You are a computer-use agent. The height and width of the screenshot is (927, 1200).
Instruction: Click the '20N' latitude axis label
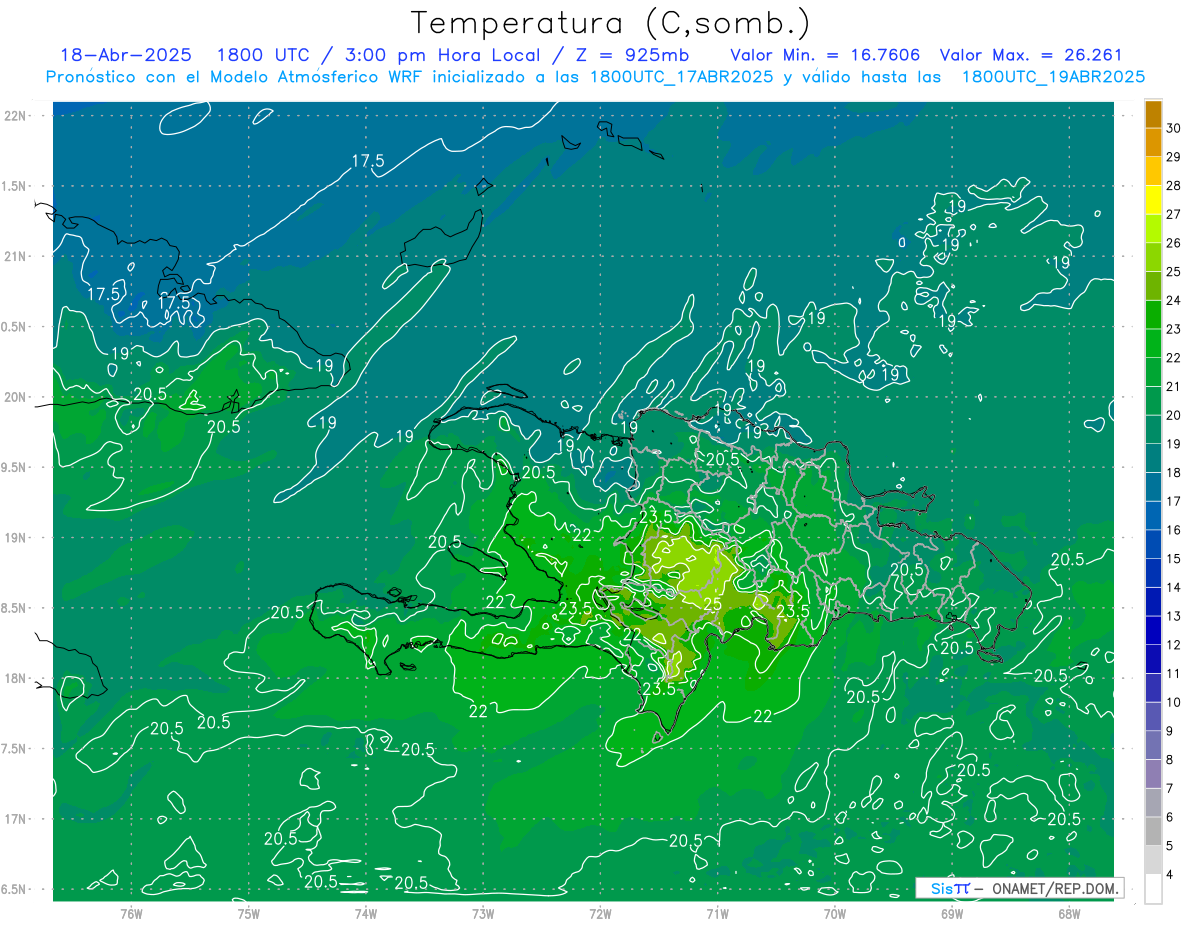(15, 397)
